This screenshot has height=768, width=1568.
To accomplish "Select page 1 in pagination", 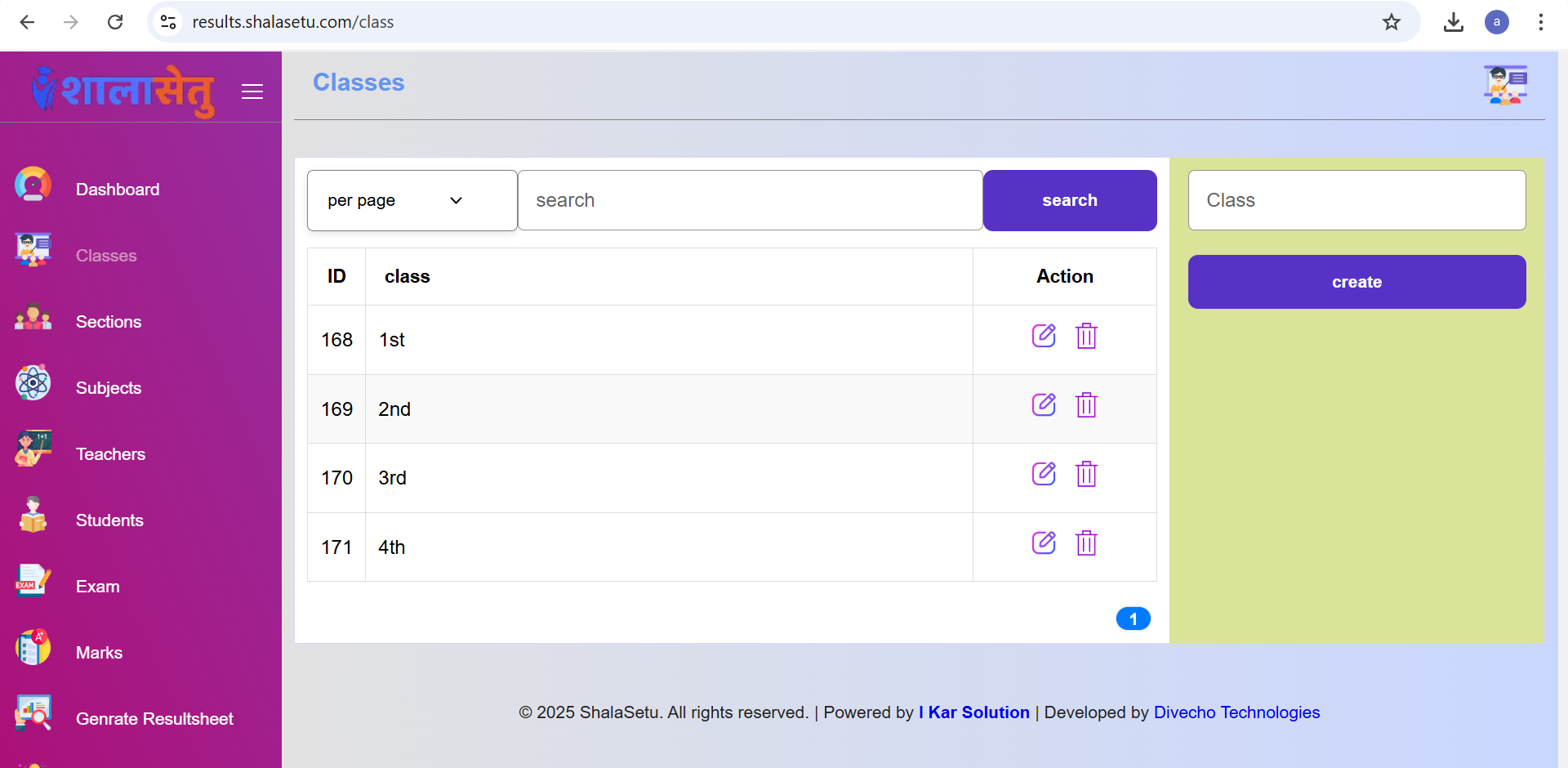I will (x=1133, y=619).
